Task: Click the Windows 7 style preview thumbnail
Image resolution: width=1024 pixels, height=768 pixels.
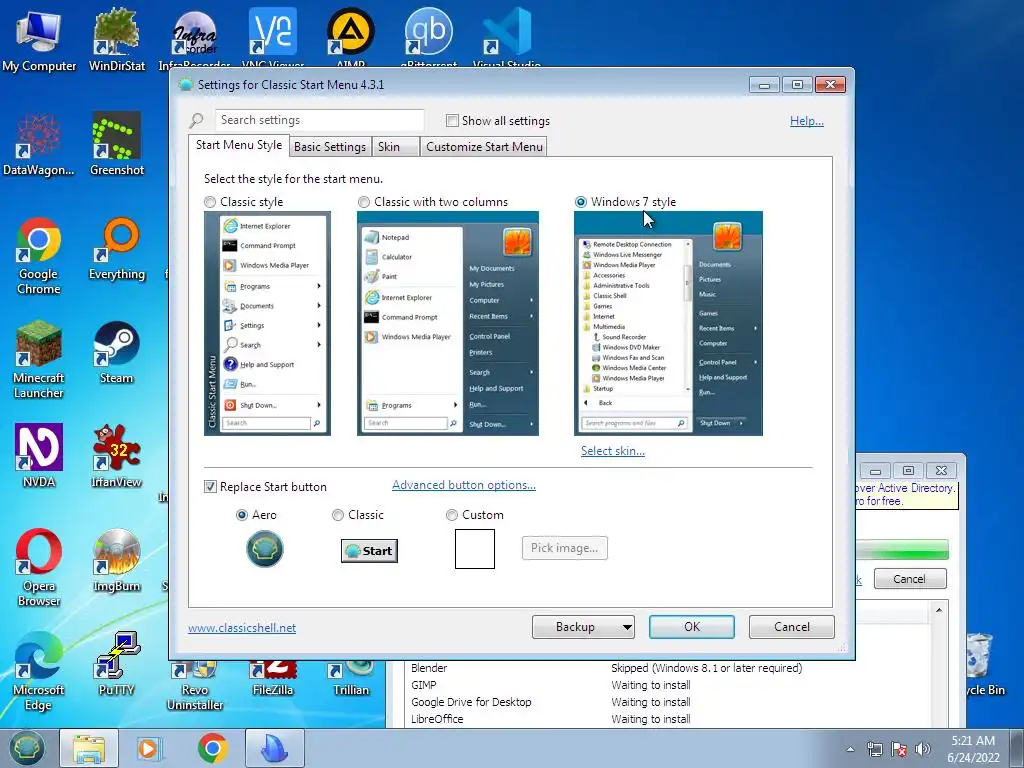Action: point(668,323)
